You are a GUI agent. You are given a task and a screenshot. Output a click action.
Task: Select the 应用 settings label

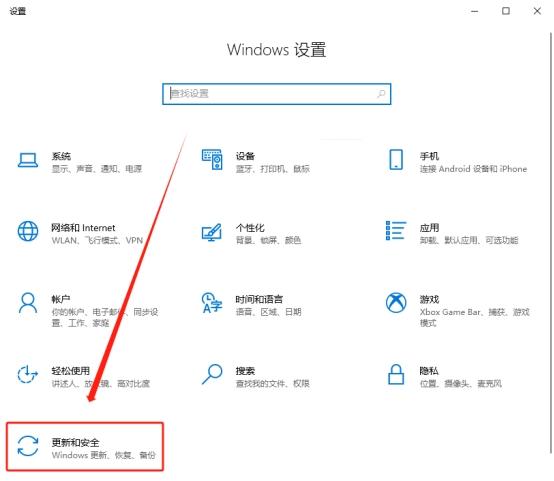(x=429, y=228)
